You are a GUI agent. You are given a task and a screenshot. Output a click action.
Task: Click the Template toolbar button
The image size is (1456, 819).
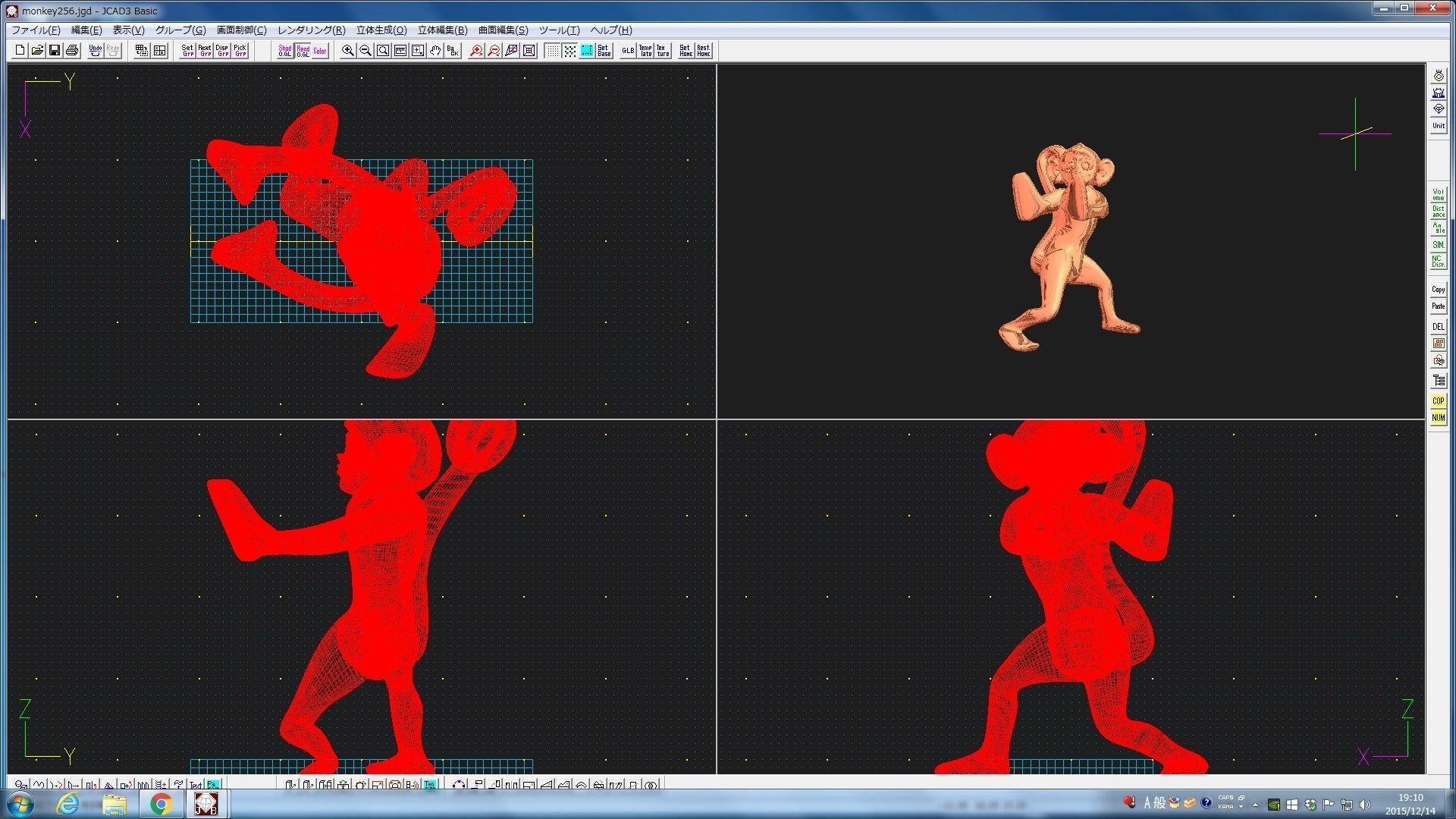tap(645, 51)
